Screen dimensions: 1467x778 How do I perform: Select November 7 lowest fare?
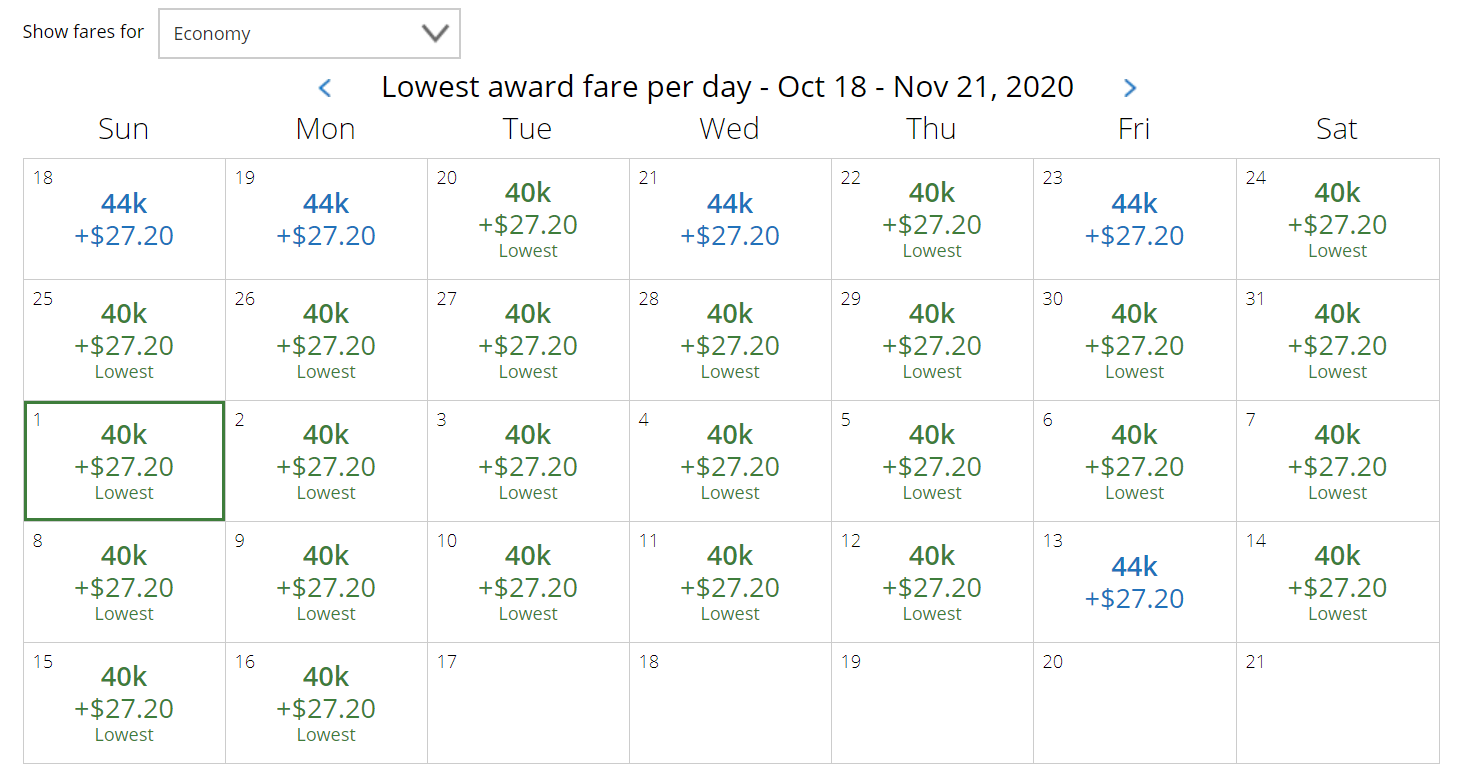coord(1337,461)
